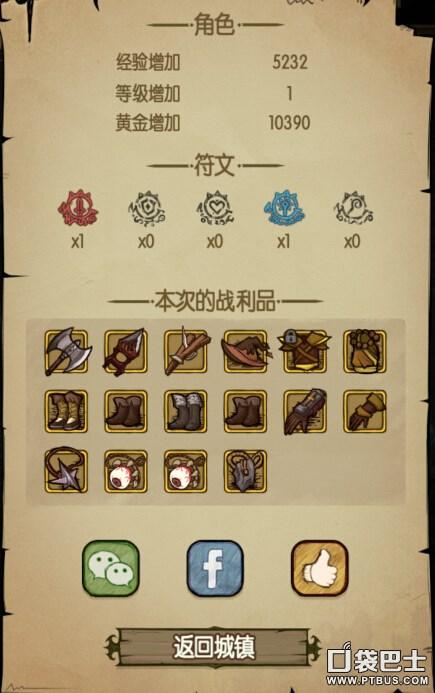The width and height of the screenshot is (435, 693).
Task: Select the first eyeball charm item
Action: 126,471
